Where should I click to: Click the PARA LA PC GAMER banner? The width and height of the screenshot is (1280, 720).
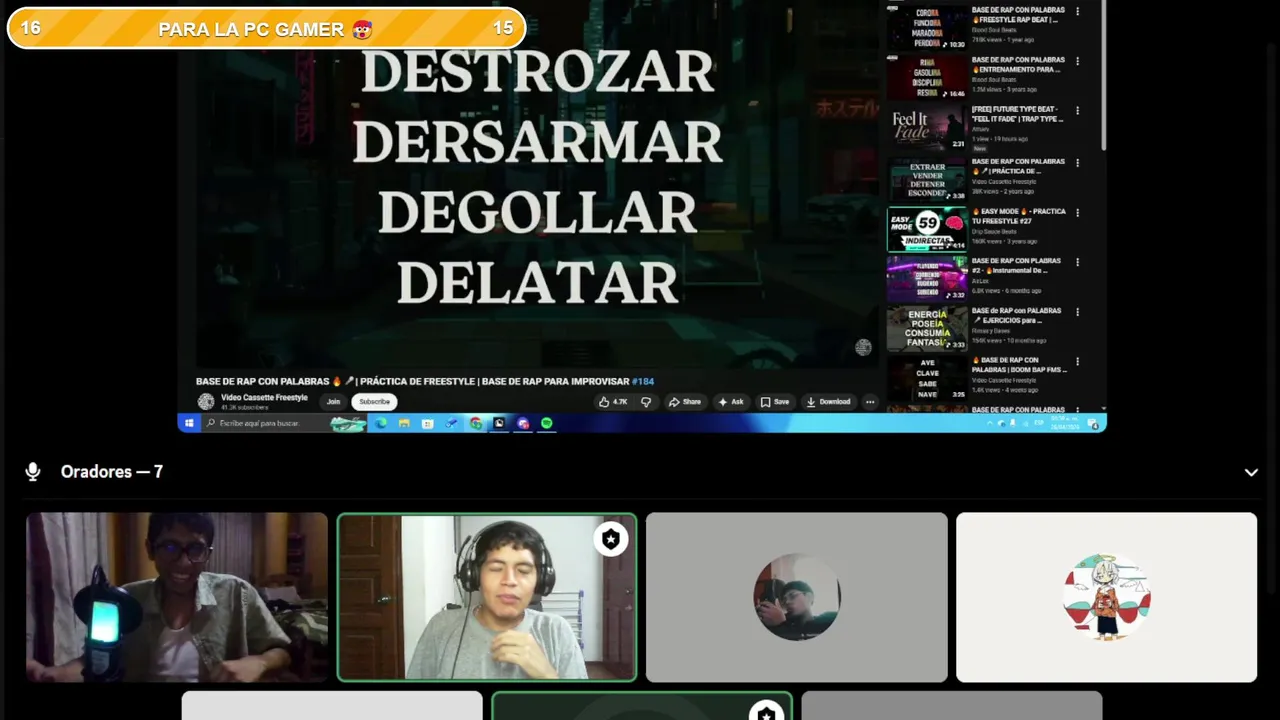[x=266, y=28]
